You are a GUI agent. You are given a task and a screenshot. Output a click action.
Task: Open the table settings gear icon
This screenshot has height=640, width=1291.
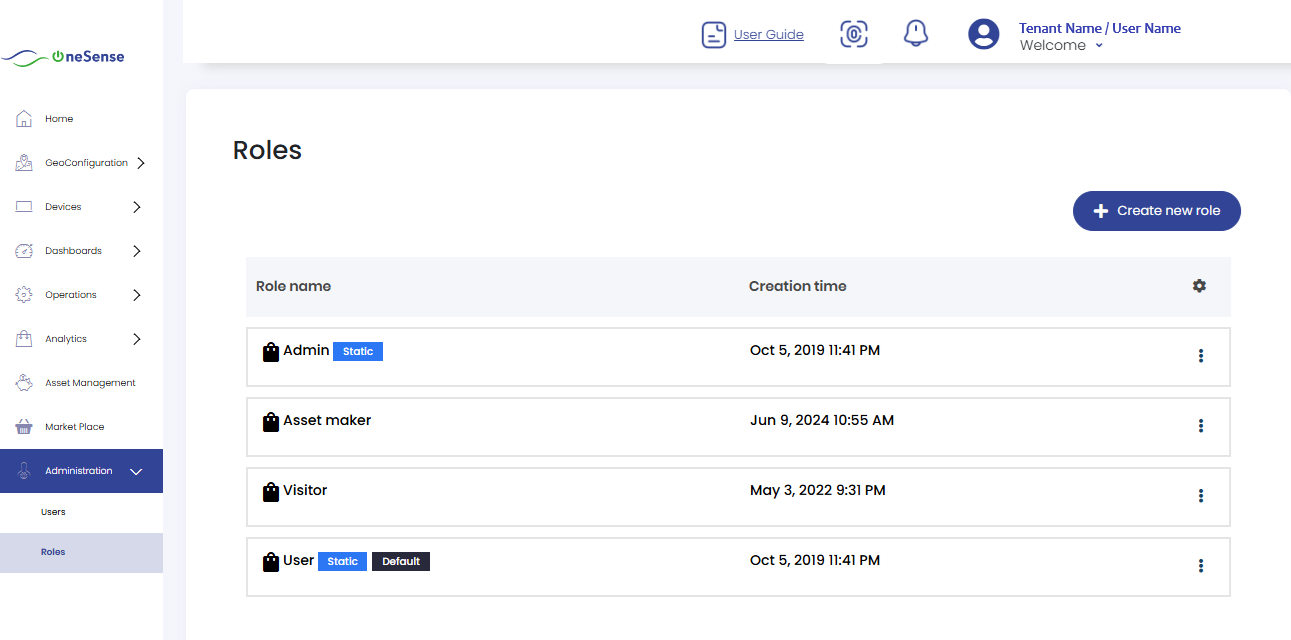[1199, 286]
